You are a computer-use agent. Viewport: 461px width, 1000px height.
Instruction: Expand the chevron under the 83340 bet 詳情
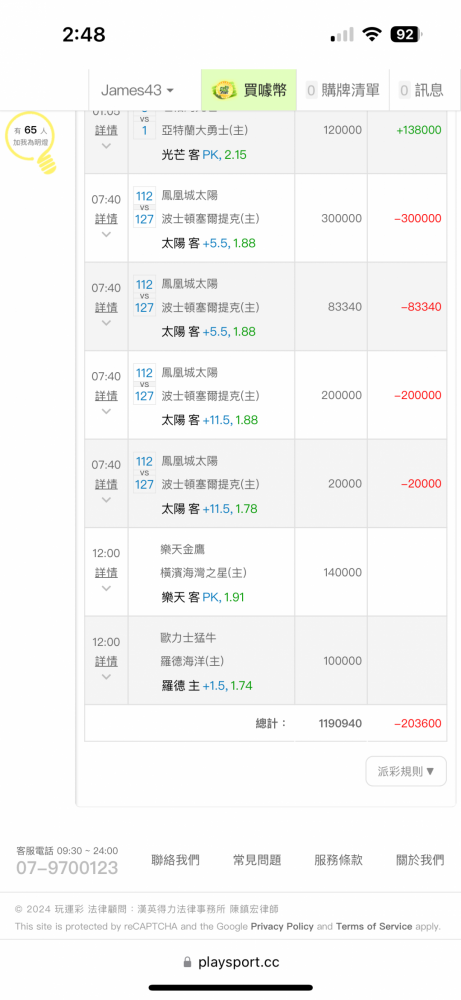[x=106, y=323]
